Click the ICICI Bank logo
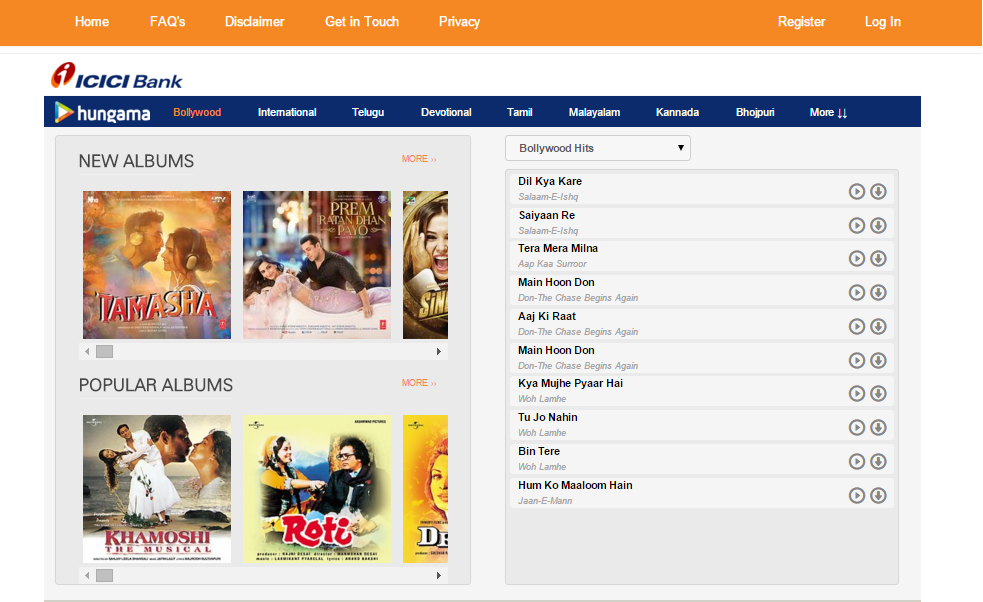Screen dimensions: 983x602 pos(117,76)
